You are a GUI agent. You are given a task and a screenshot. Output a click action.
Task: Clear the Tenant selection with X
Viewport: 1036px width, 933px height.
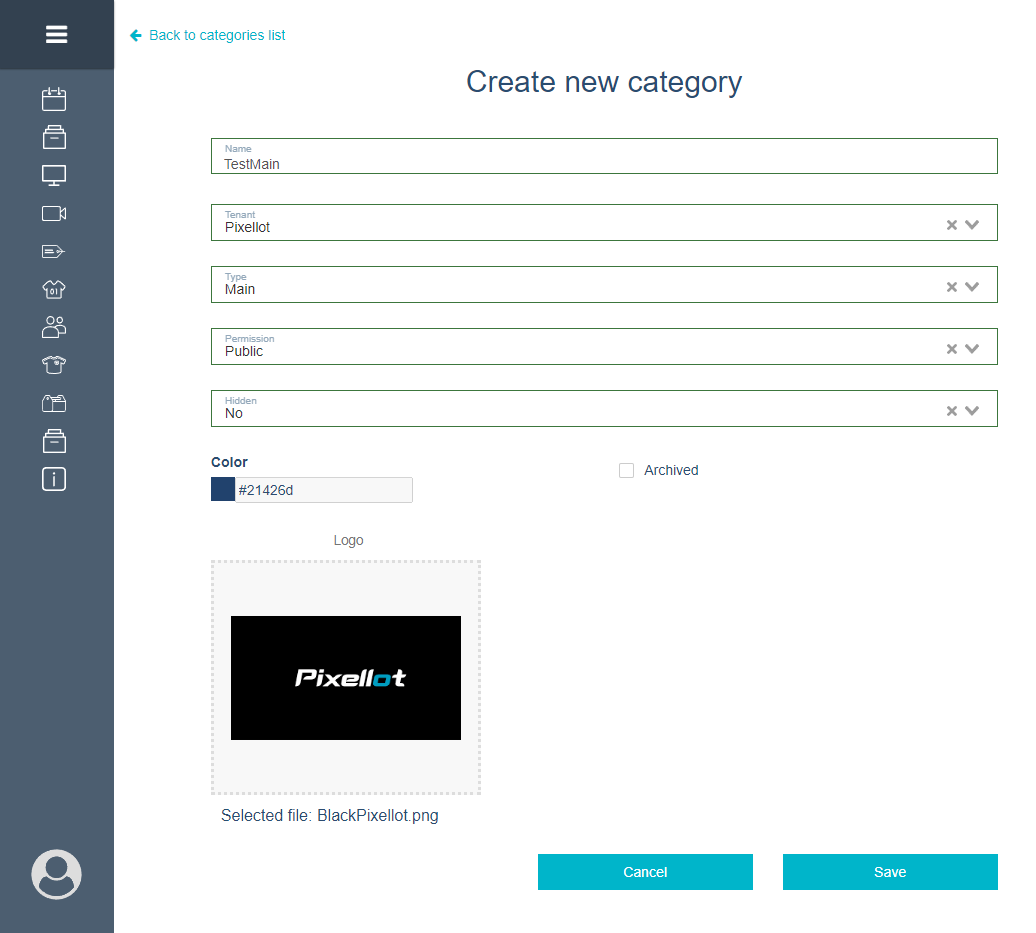point(951,225)
